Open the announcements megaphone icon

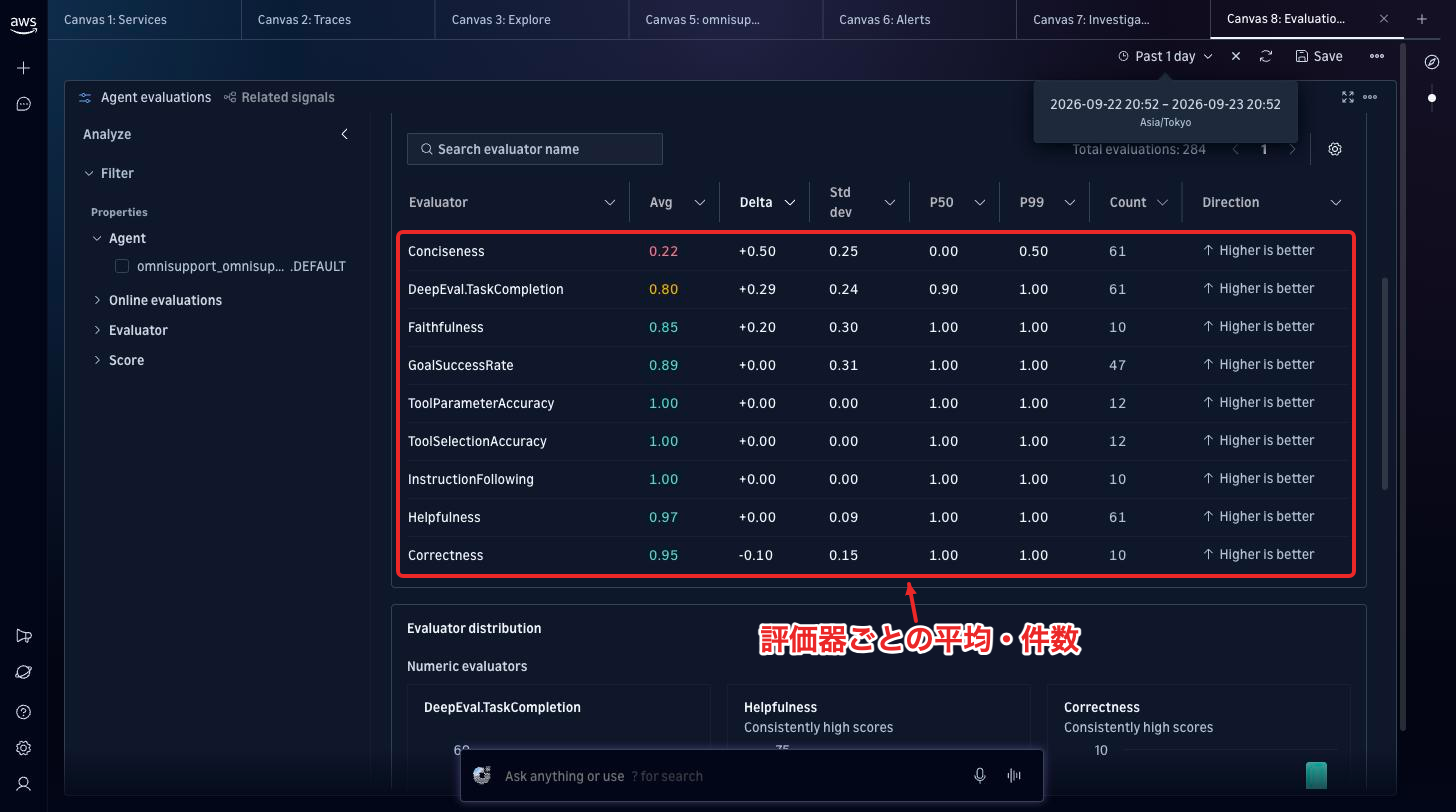point(24,636)
